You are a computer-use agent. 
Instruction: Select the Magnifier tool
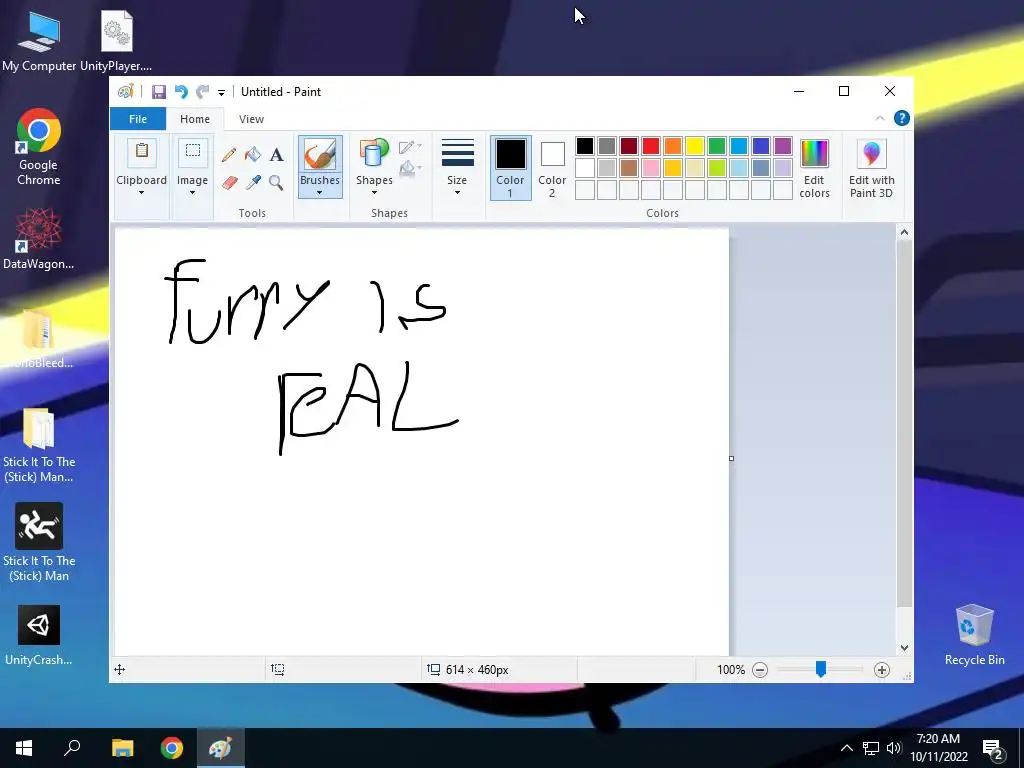click(276, 182)
